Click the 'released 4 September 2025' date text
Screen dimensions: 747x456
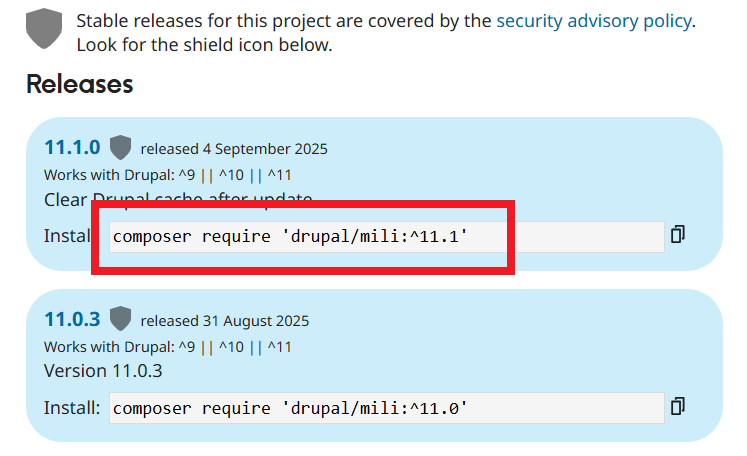234,149
